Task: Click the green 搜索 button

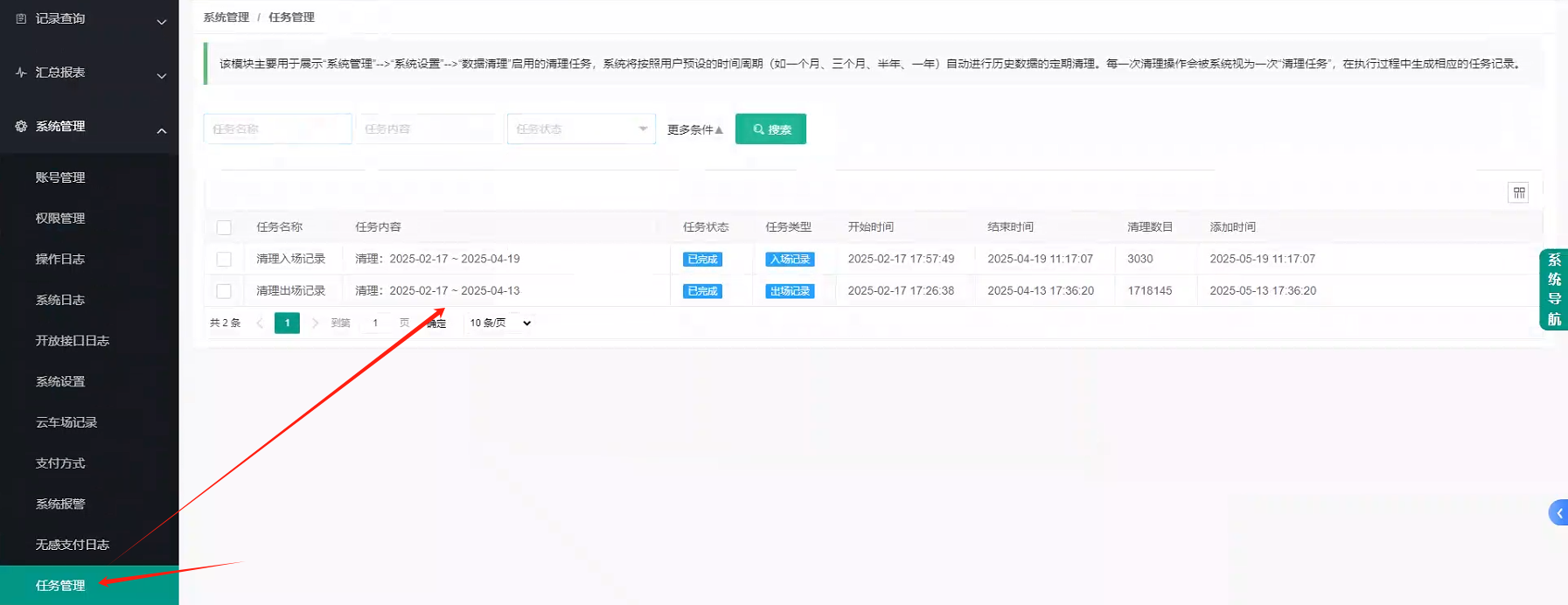Action: click(x=770, y=129)
